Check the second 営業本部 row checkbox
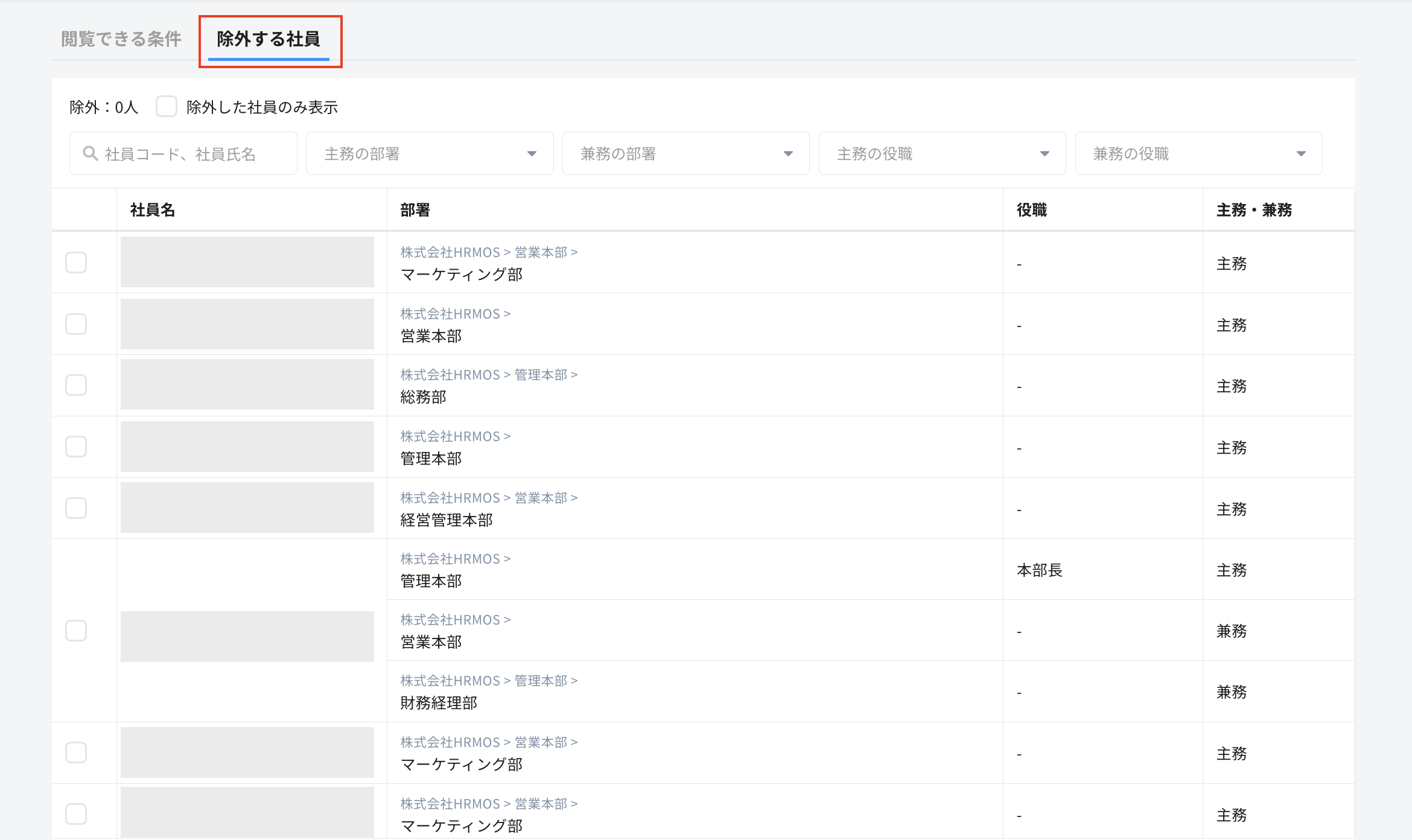This screenshot has width=1412, height=840. pos(76,324)
